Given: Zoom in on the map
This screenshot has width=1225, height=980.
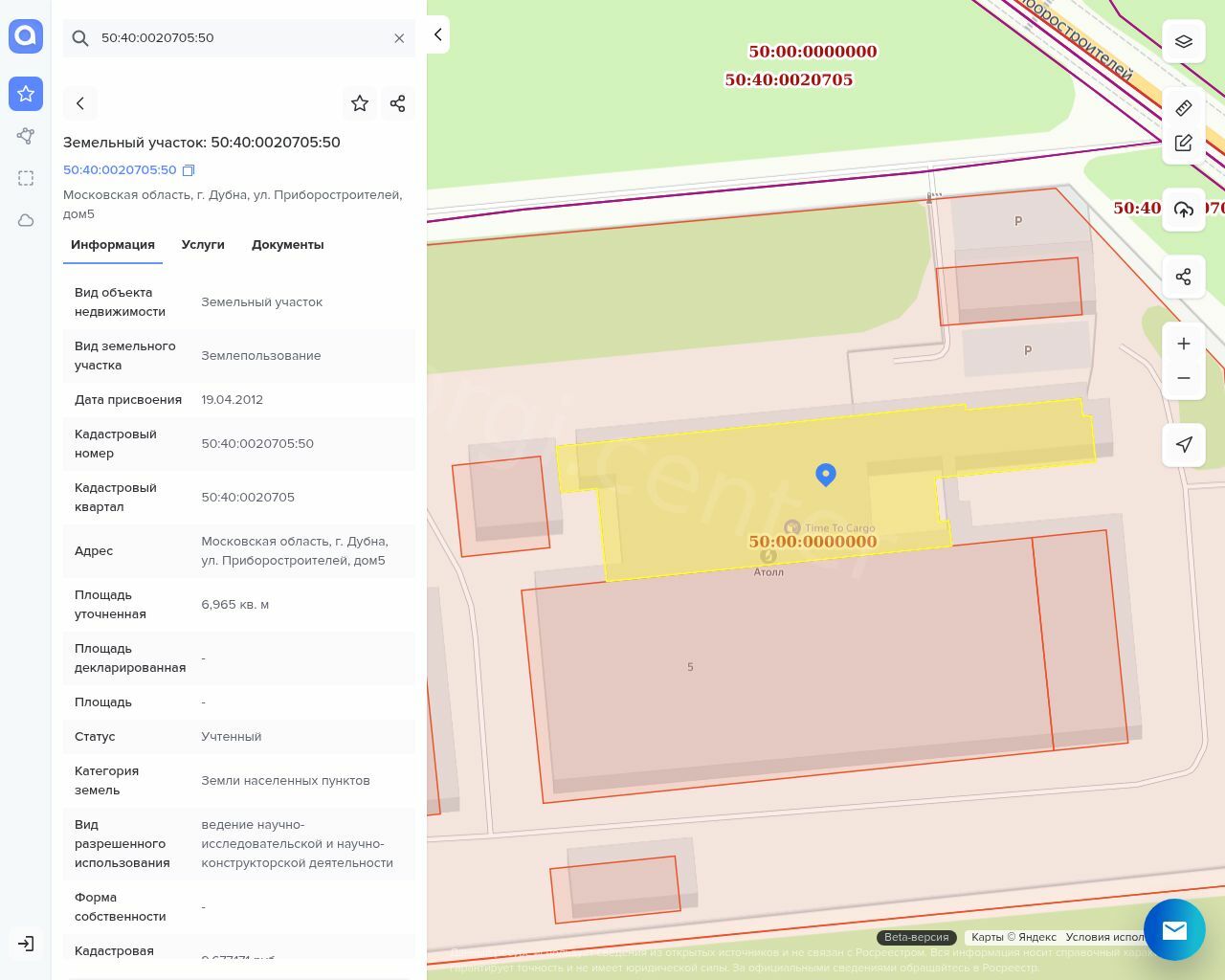Looking at the screenshot, I should (x=1184, y=344).
